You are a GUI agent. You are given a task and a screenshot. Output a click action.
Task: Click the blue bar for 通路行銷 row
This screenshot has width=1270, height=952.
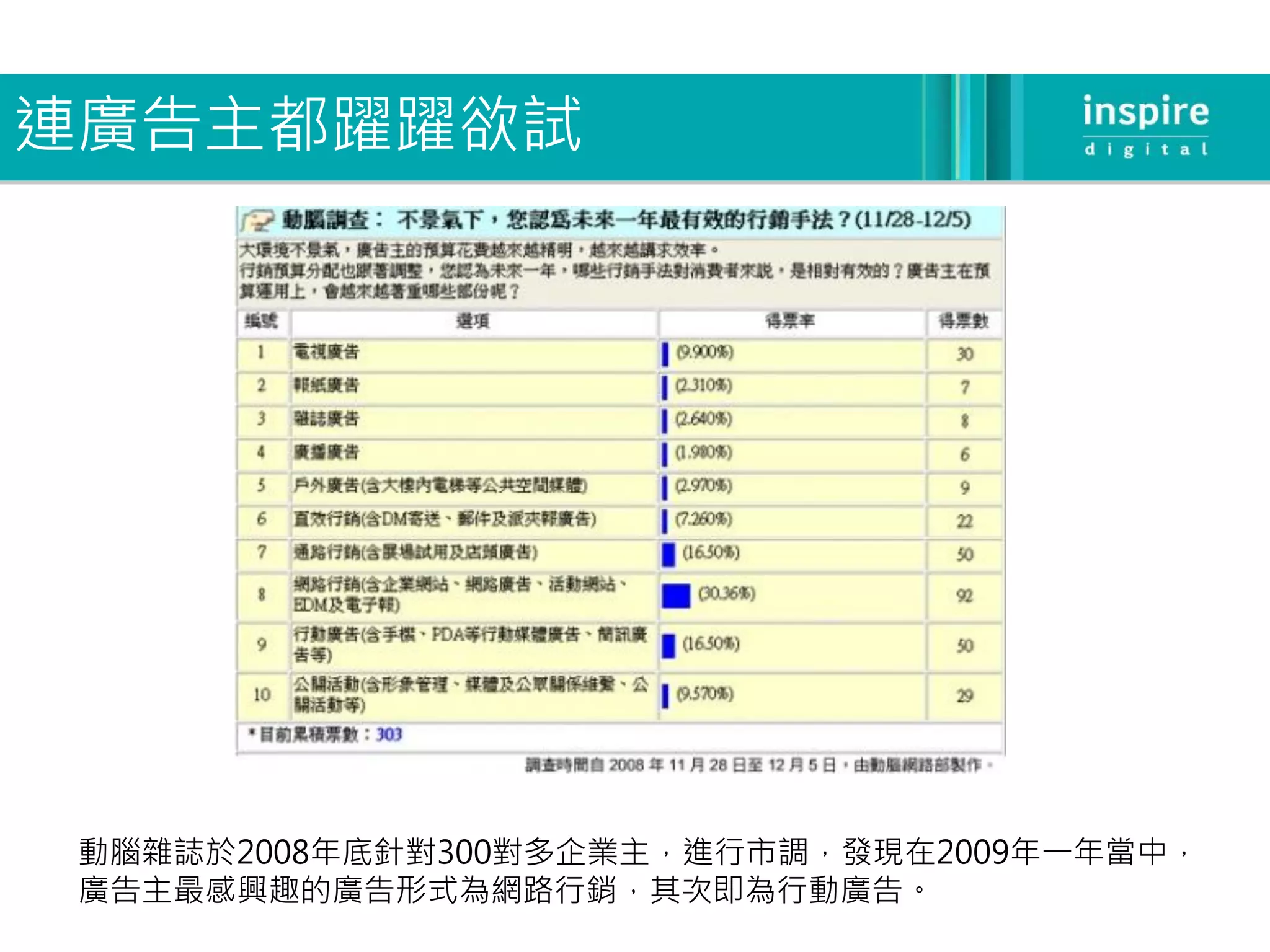tap(668, 554)
